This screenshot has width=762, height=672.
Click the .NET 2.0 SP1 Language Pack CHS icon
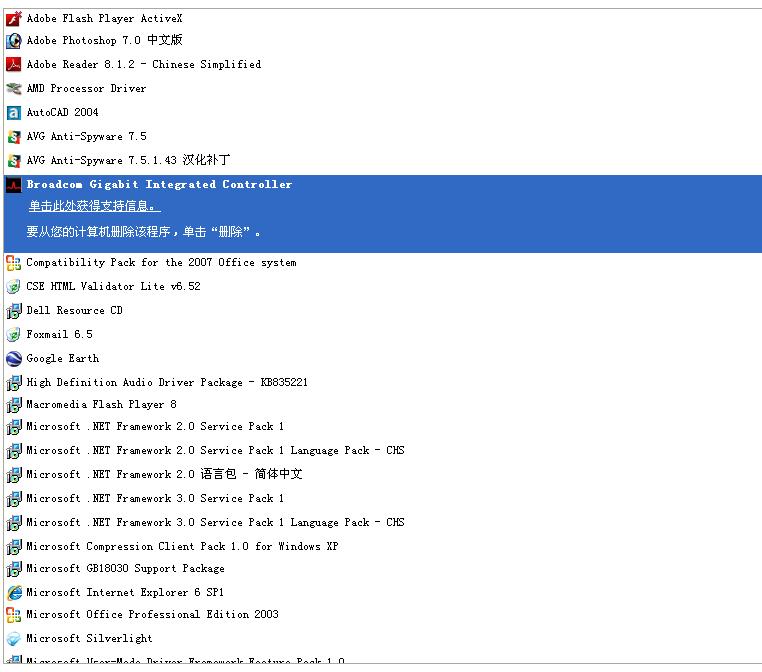pos(14,451)
